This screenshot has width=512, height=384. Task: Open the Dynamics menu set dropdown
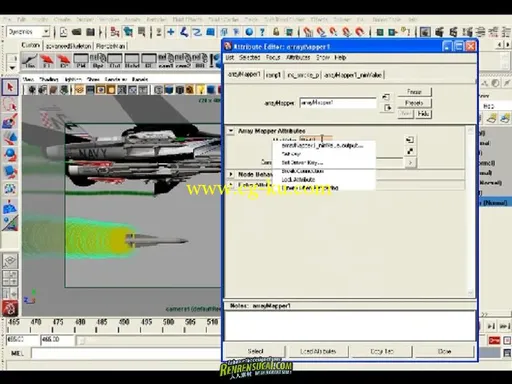[47, 32]
